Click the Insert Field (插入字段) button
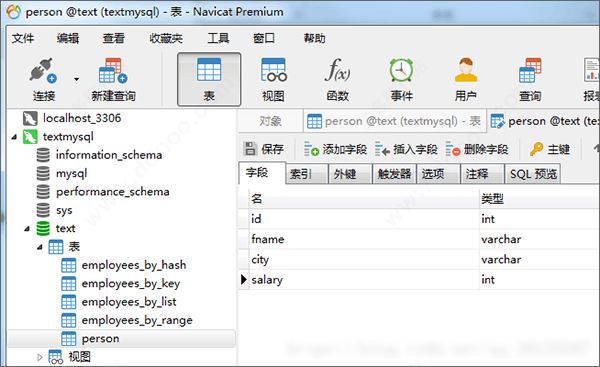 (x=406, y=149)
